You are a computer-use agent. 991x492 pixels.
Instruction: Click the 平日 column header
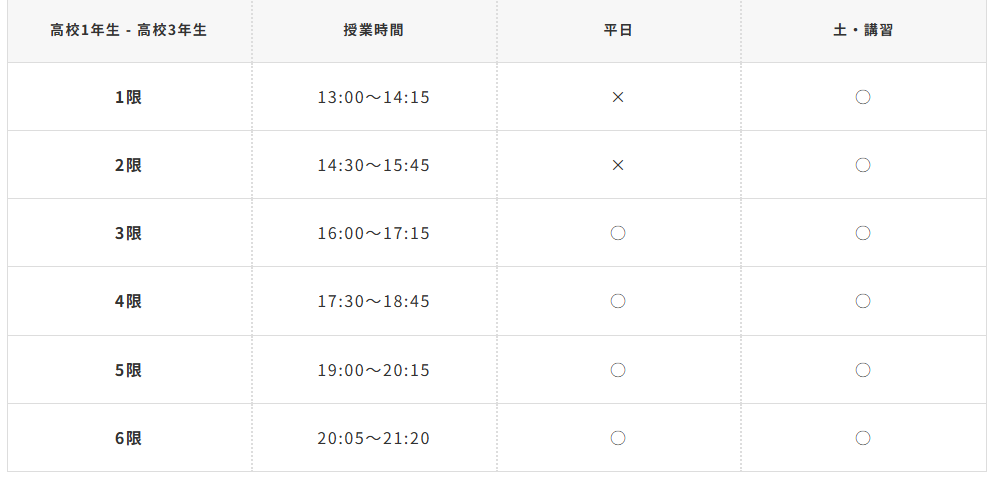618,30
